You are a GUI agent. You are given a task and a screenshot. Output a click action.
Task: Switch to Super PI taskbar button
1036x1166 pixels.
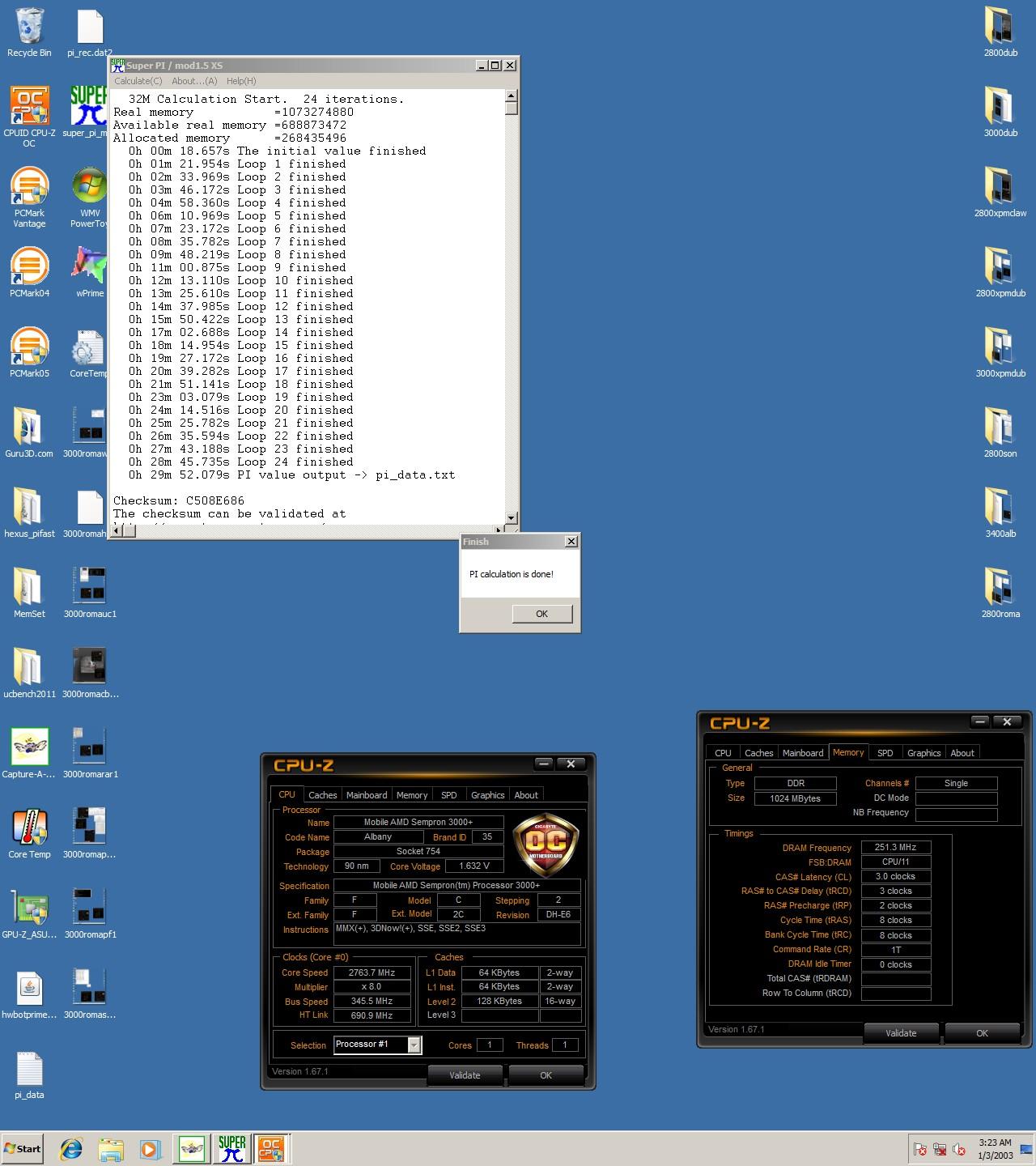[x=231, y=1148]
